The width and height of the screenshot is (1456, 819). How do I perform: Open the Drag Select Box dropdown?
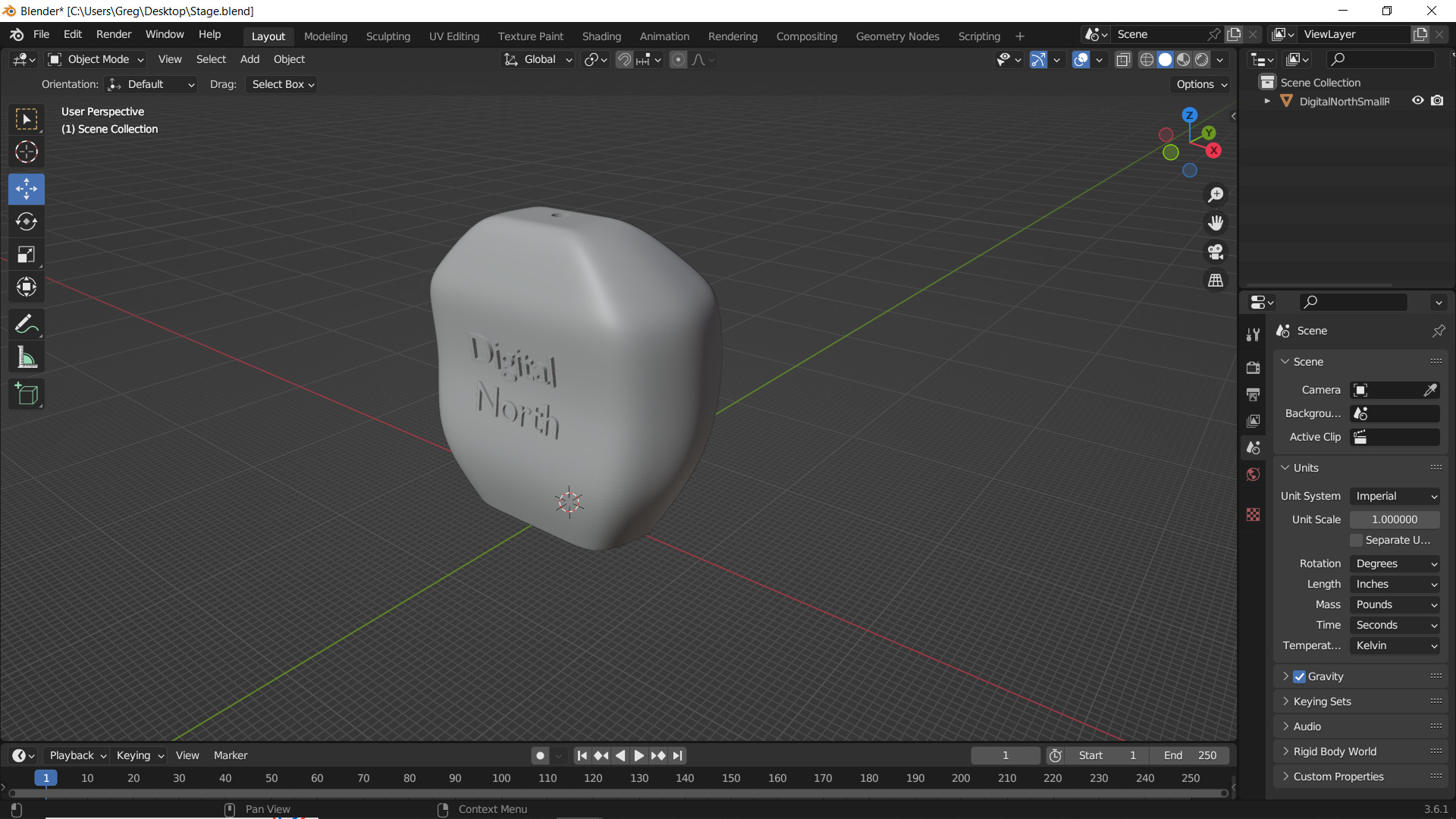click(282, 84)
